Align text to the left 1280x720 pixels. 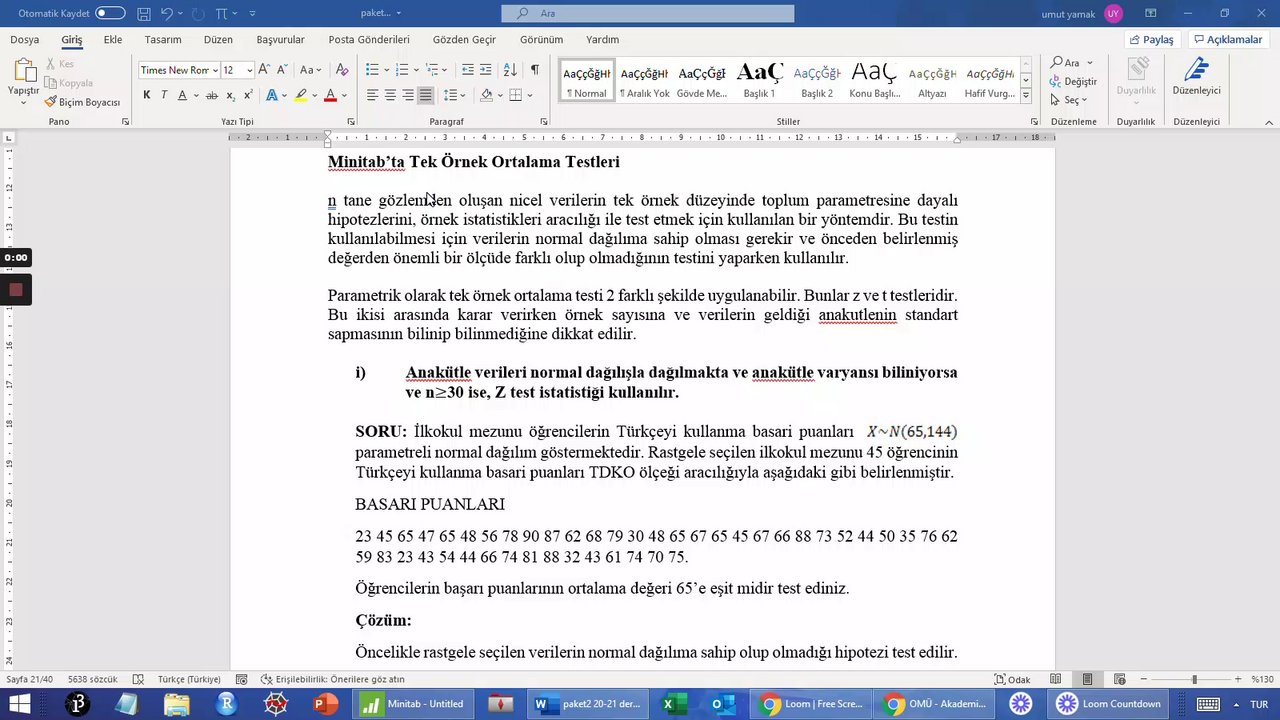tap(372, 95)
